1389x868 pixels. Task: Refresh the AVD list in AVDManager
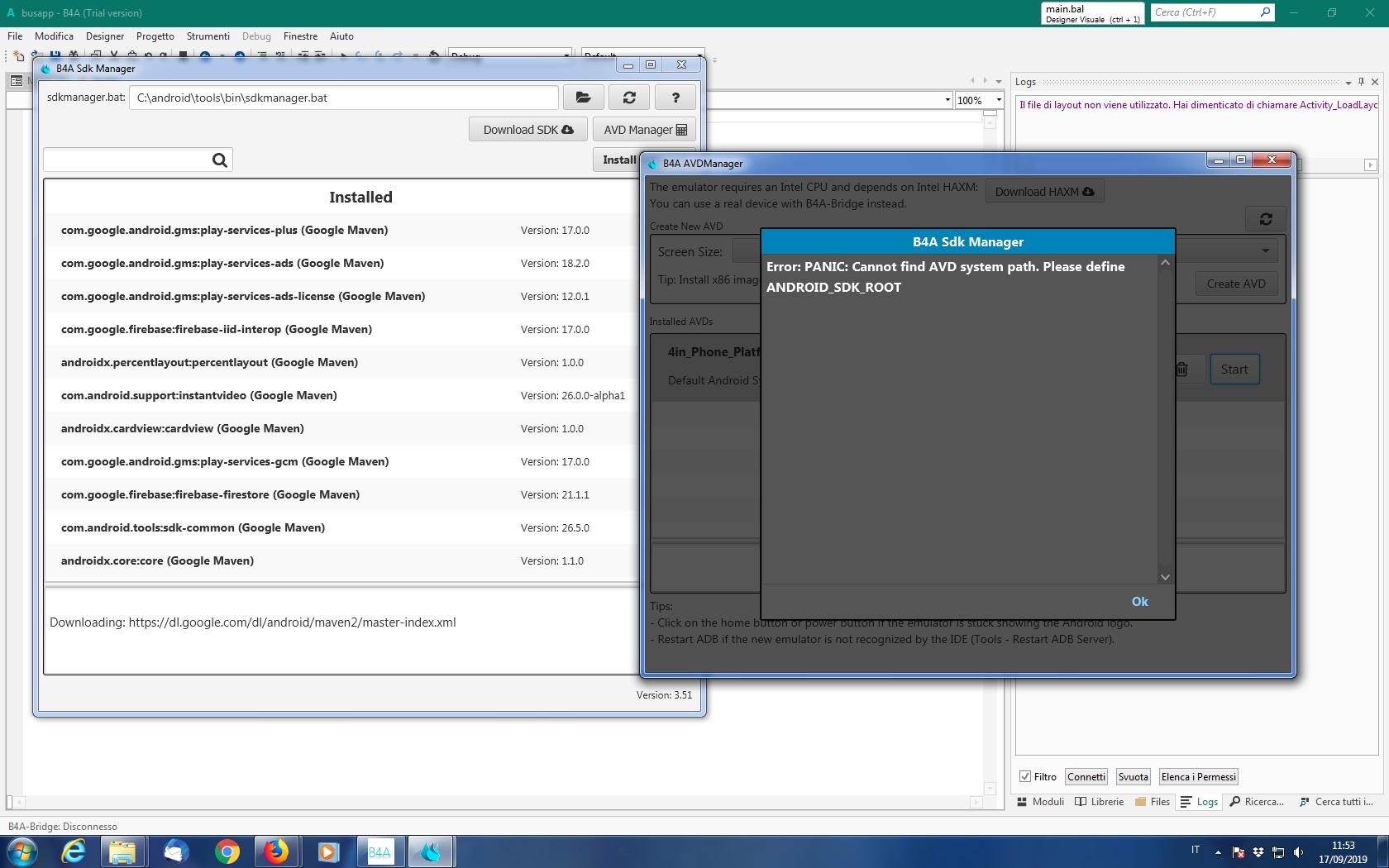(x=1266, y=219)
